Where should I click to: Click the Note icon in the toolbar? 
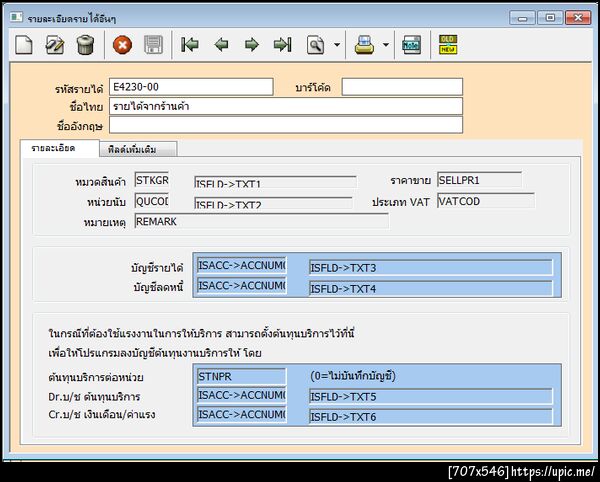coord(412,45)
